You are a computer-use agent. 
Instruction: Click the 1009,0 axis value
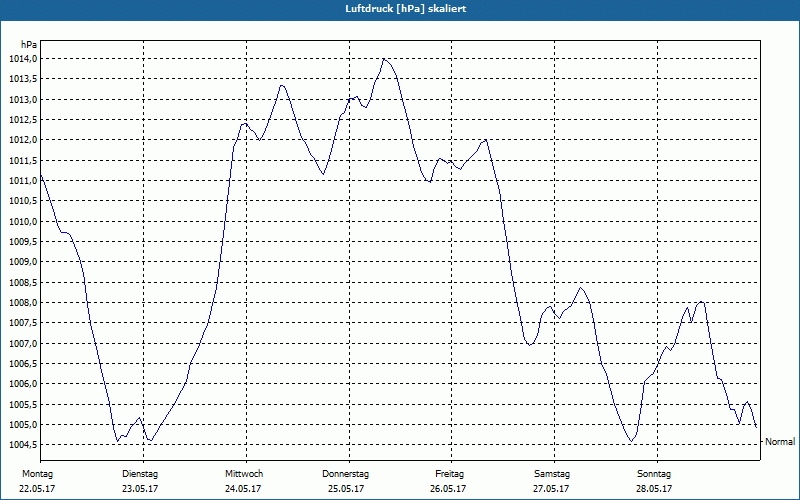pyautogui.click(x=23, y=262)
